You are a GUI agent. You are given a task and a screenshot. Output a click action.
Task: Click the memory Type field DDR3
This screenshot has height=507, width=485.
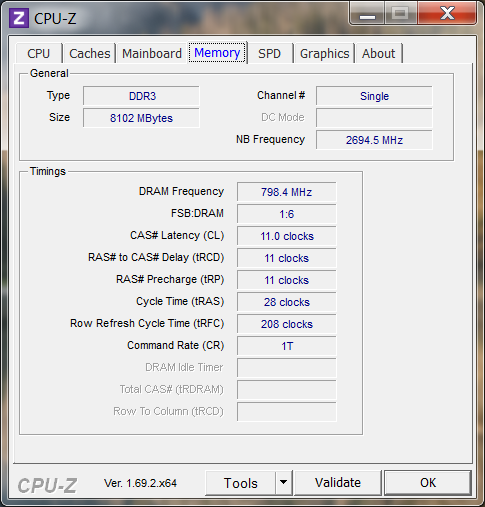click(x=141, y=96)
